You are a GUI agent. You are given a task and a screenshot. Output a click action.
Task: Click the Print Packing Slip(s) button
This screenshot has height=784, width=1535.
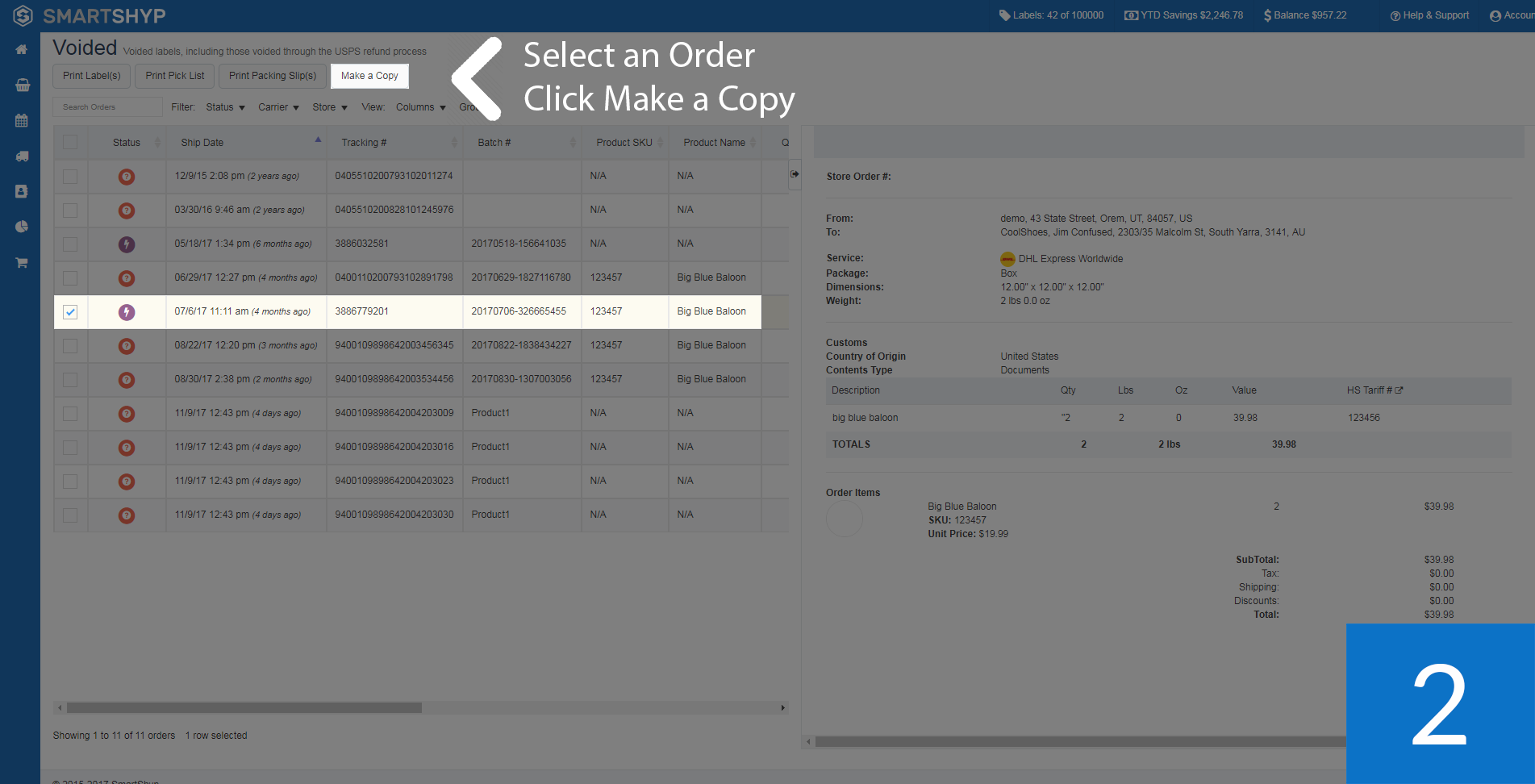click(273, 76)
